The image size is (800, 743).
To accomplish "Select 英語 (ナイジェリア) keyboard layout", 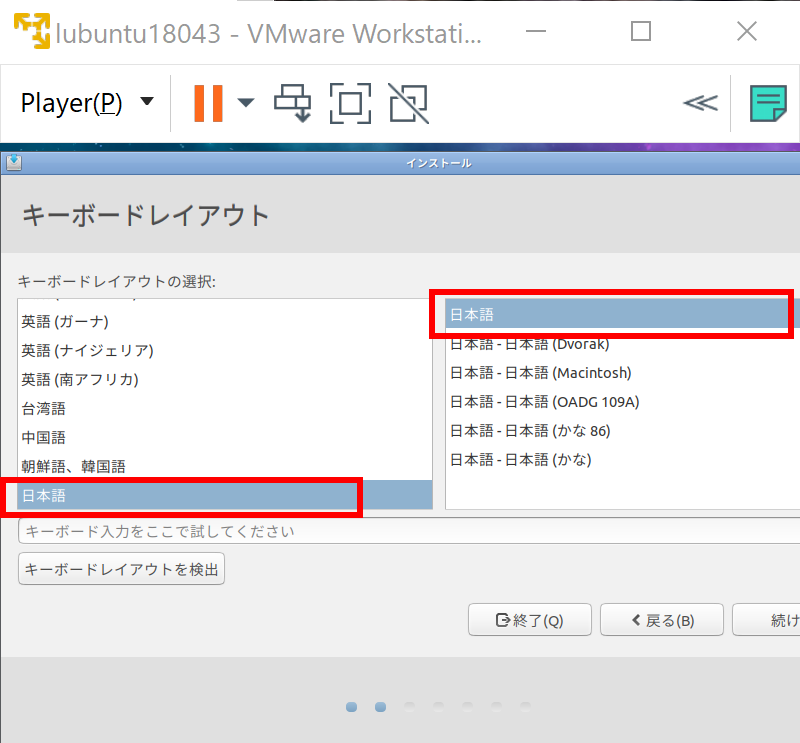I will (224, 351).
